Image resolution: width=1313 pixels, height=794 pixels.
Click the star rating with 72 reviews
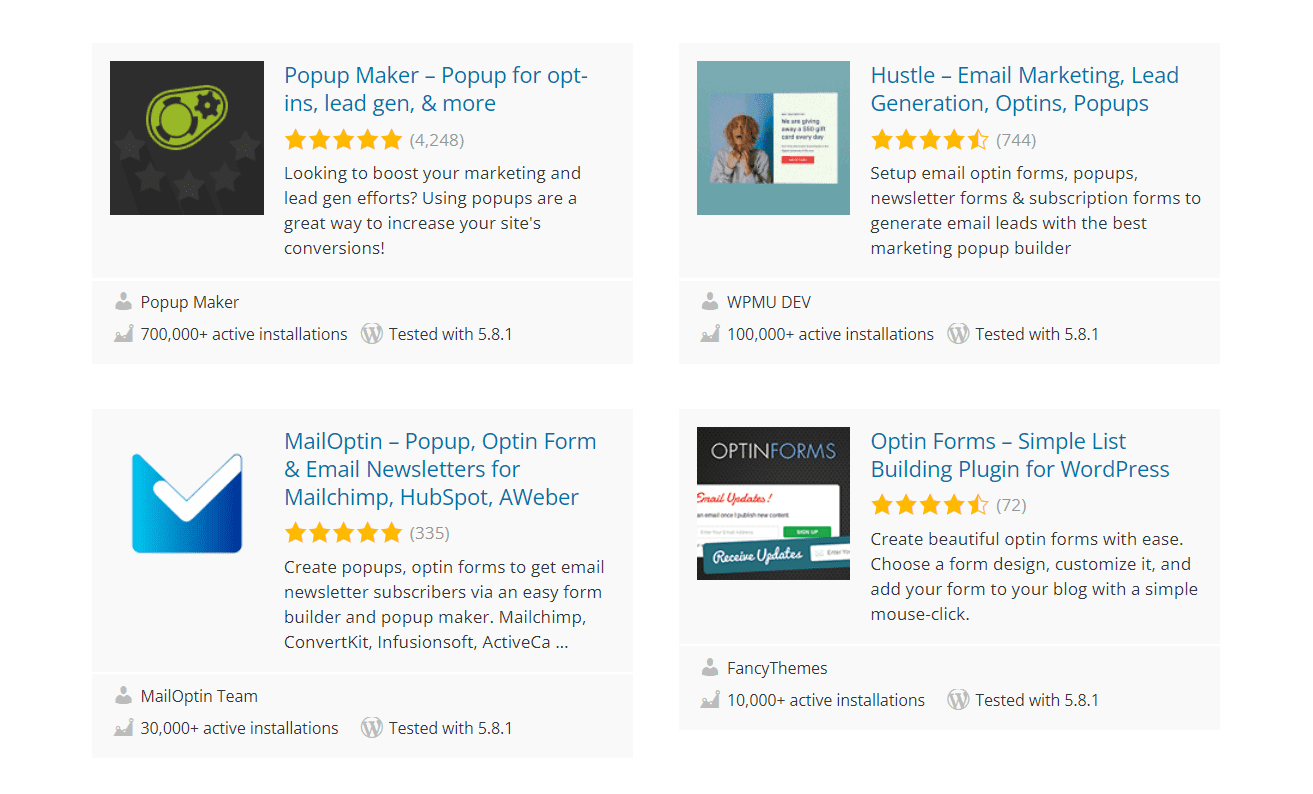point(930,504)
